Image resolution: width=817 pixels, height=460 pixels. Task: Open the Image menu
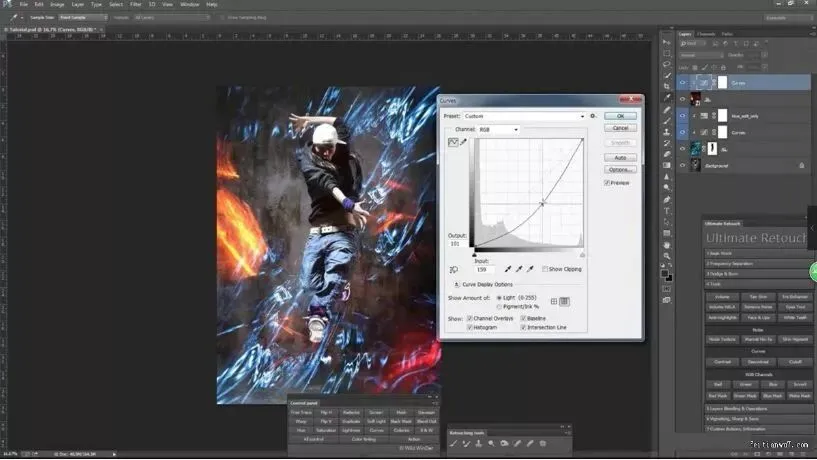pyautogui.click(x=57, y=4)
